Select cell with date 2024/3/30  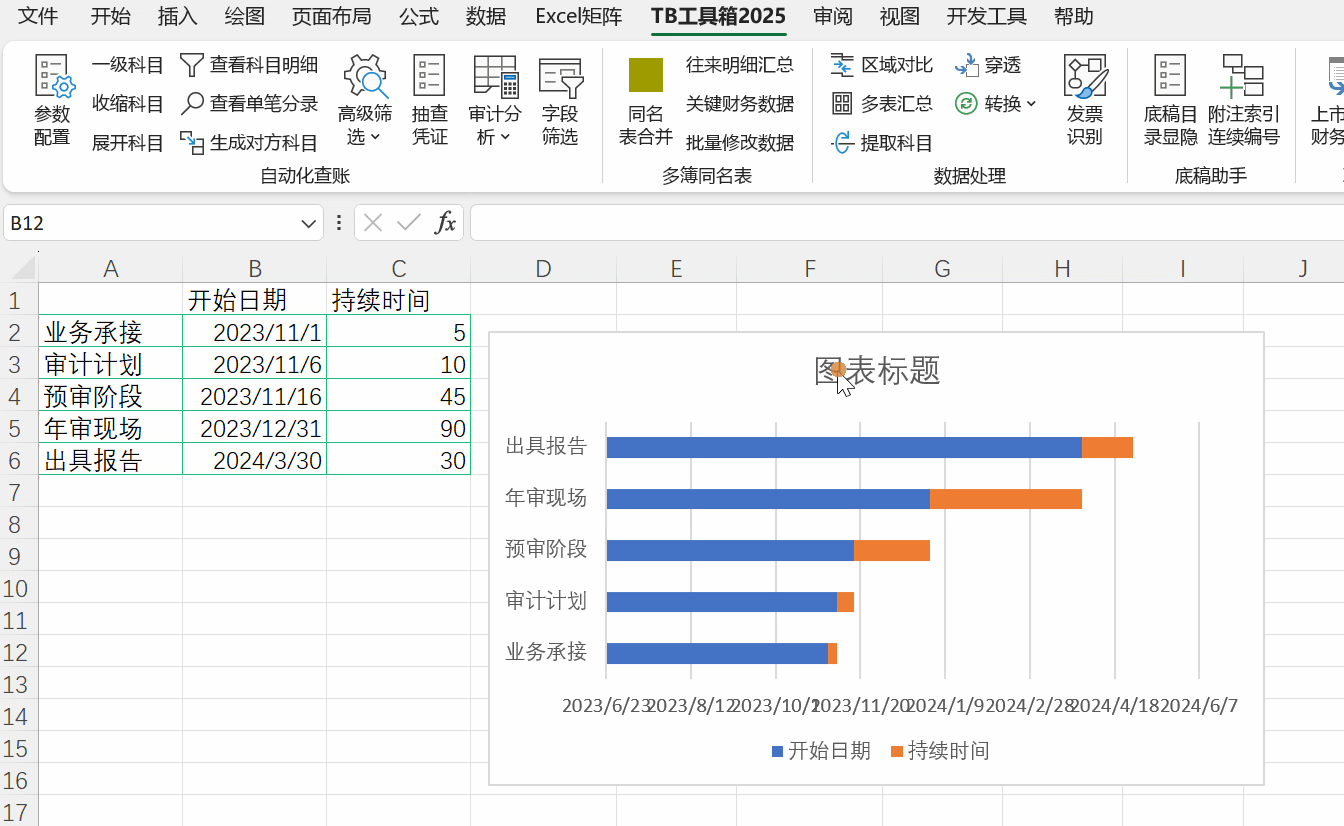click(255, 460)
